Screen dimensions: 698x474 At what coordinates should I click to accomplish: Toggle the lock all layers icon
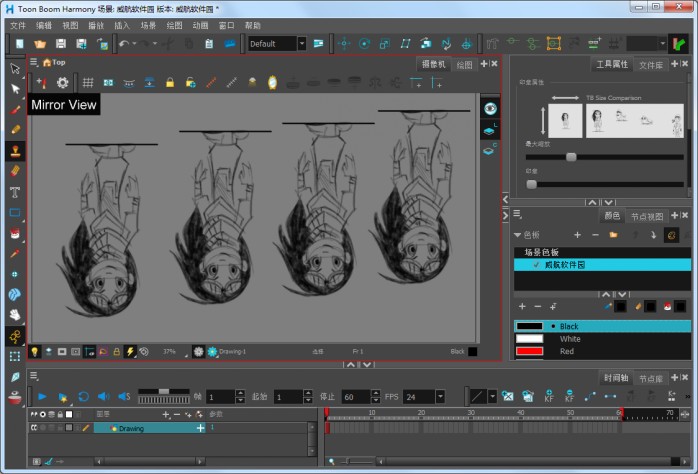tap(60, 414)
